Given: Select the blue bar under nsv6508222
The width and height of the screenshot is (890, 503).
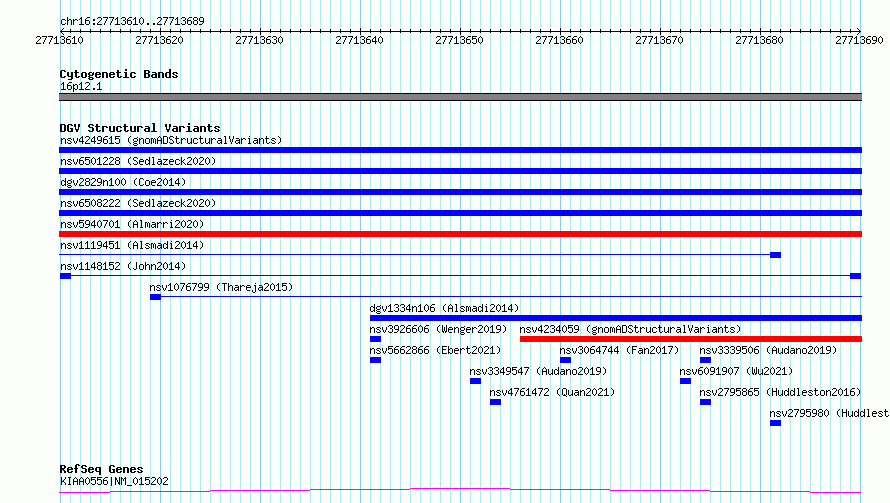Looking at the screenshot, I should [460, 213].
